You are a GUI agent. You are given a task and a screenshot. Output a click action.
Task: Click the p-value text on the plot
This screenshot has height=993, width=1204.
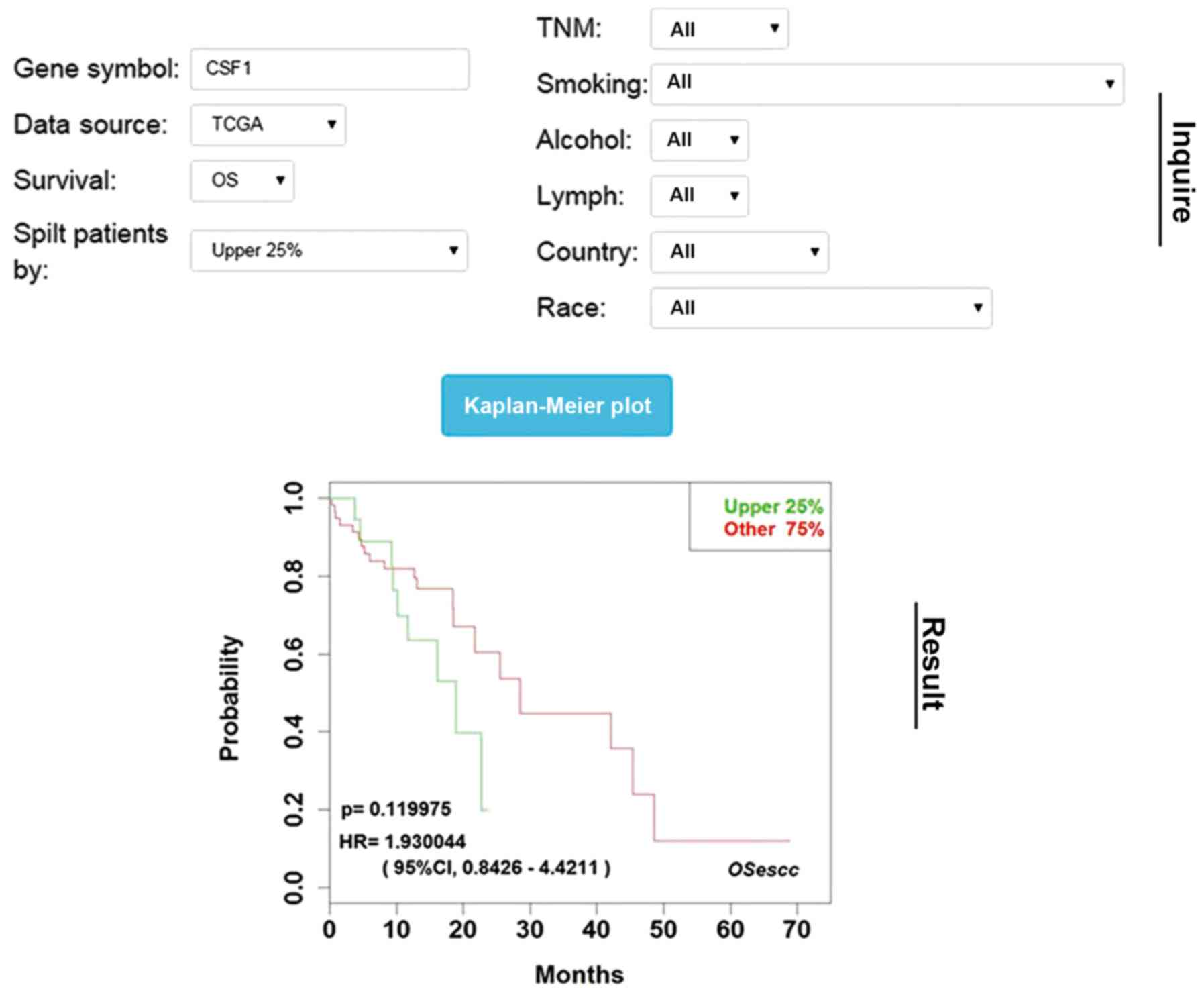pyautogui.click(x=396, y=809)
